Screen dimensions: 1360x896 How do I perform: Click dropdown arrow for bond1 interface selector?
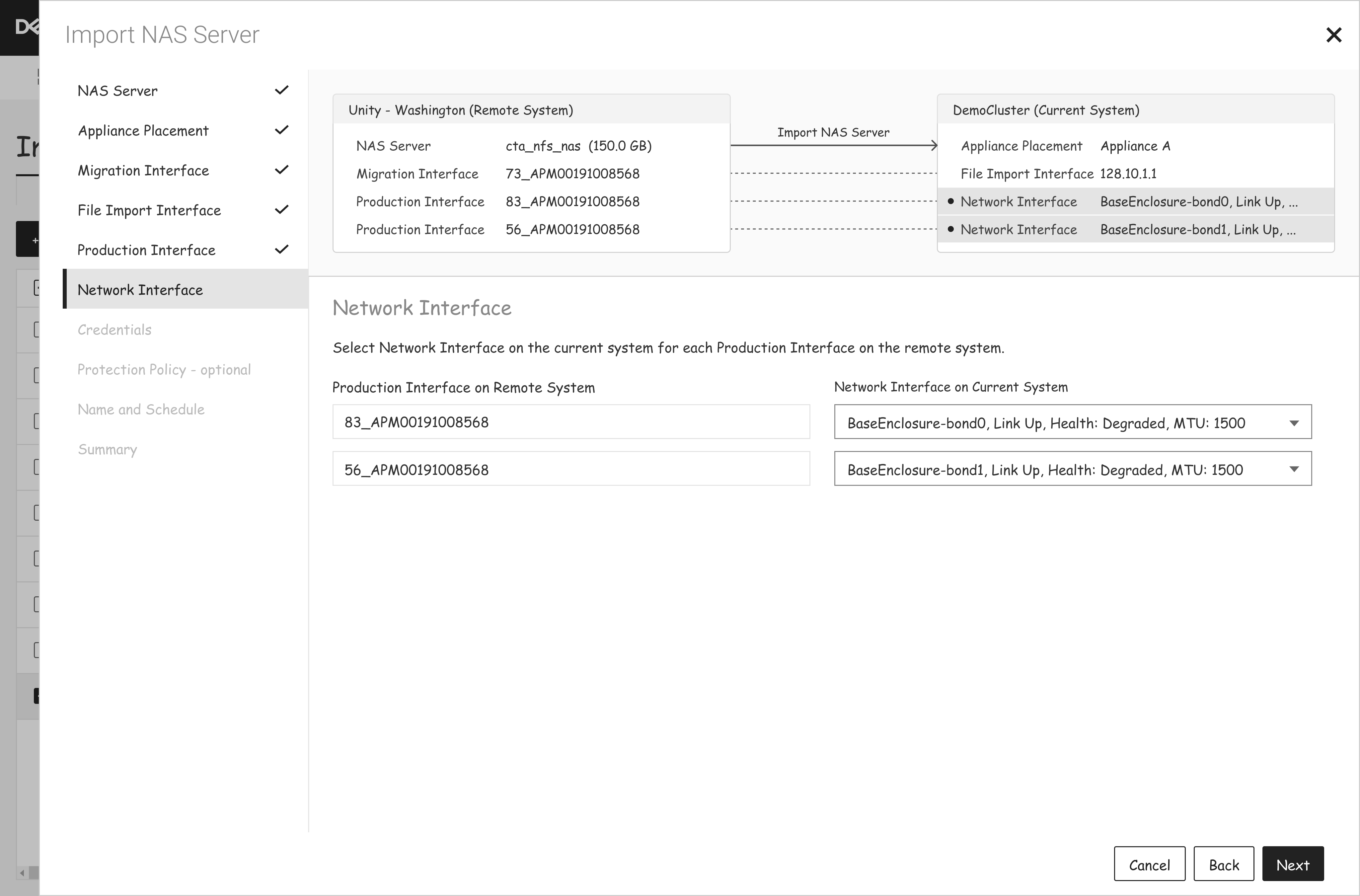tap(1294, 469)
